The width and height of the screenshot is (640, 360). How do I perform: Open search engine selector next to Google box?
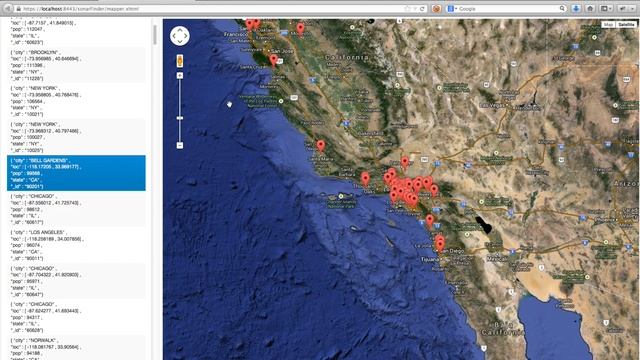tap(452, 9)
